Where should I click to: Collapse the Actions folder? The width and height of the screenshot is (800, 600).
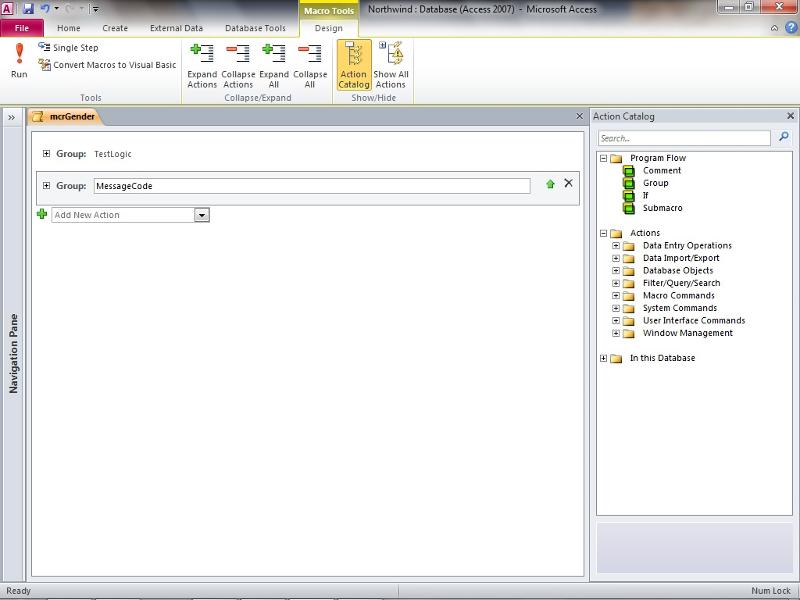pyautogui.click(x=604, y=233)
